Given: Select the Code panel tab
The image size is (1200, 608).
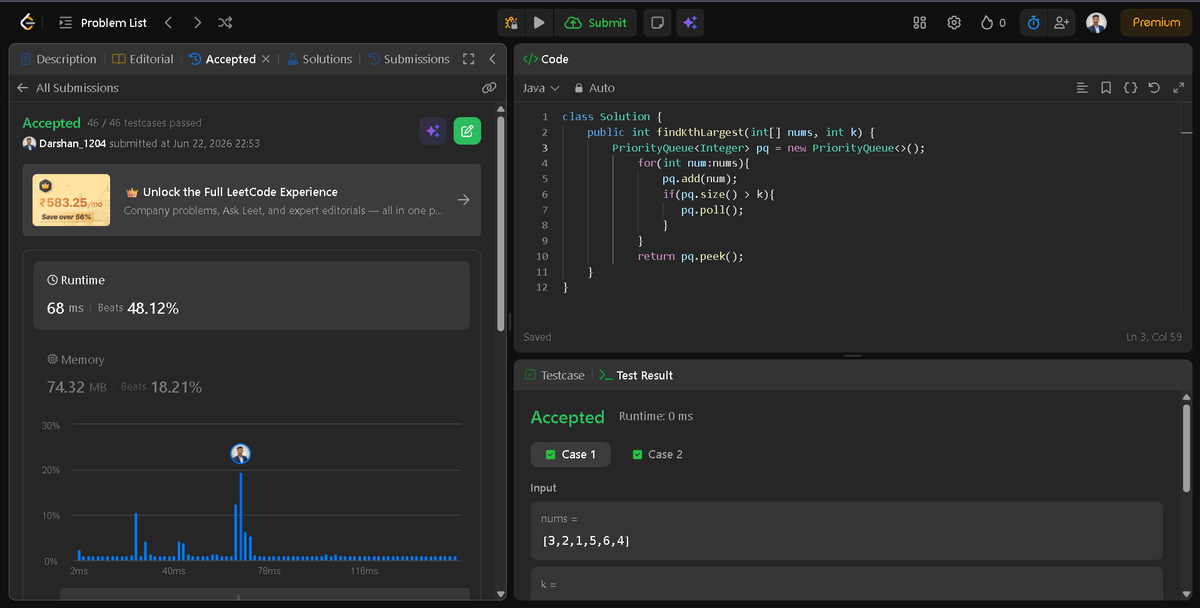Looking at the screenshot, I should [x=546, y=59].
